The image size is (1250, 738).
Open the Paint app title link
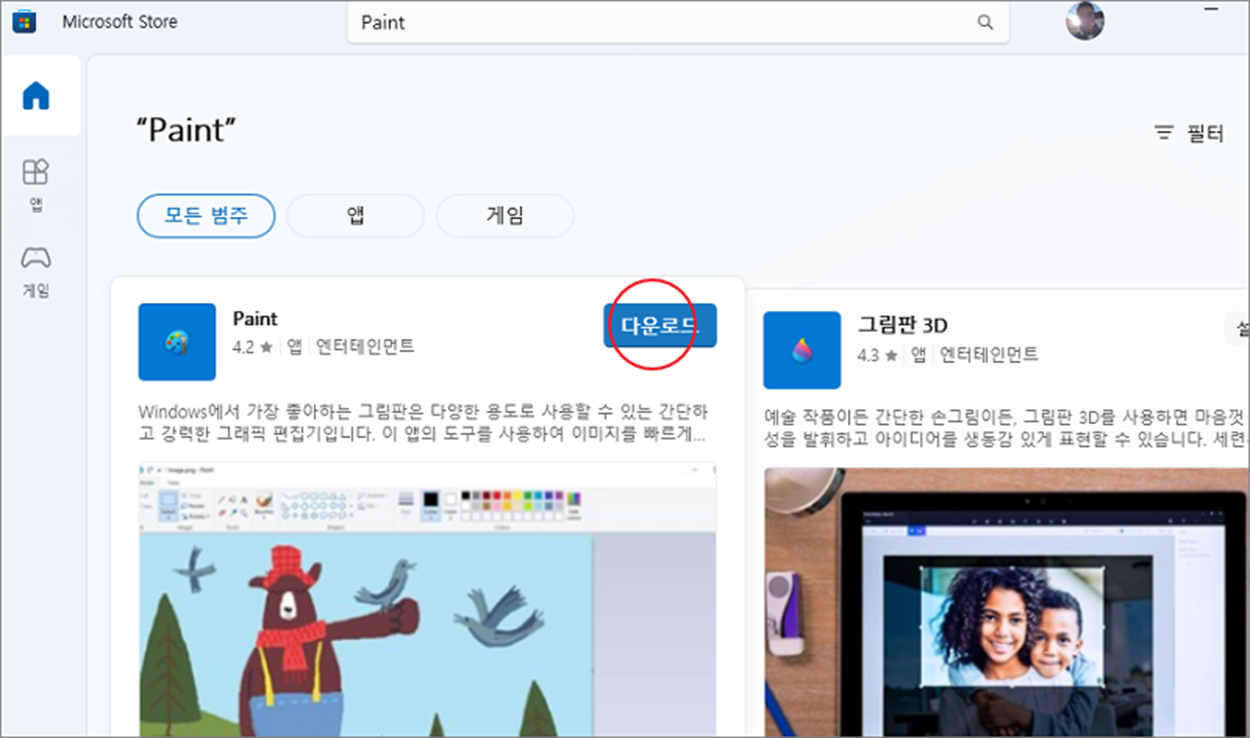255,319
